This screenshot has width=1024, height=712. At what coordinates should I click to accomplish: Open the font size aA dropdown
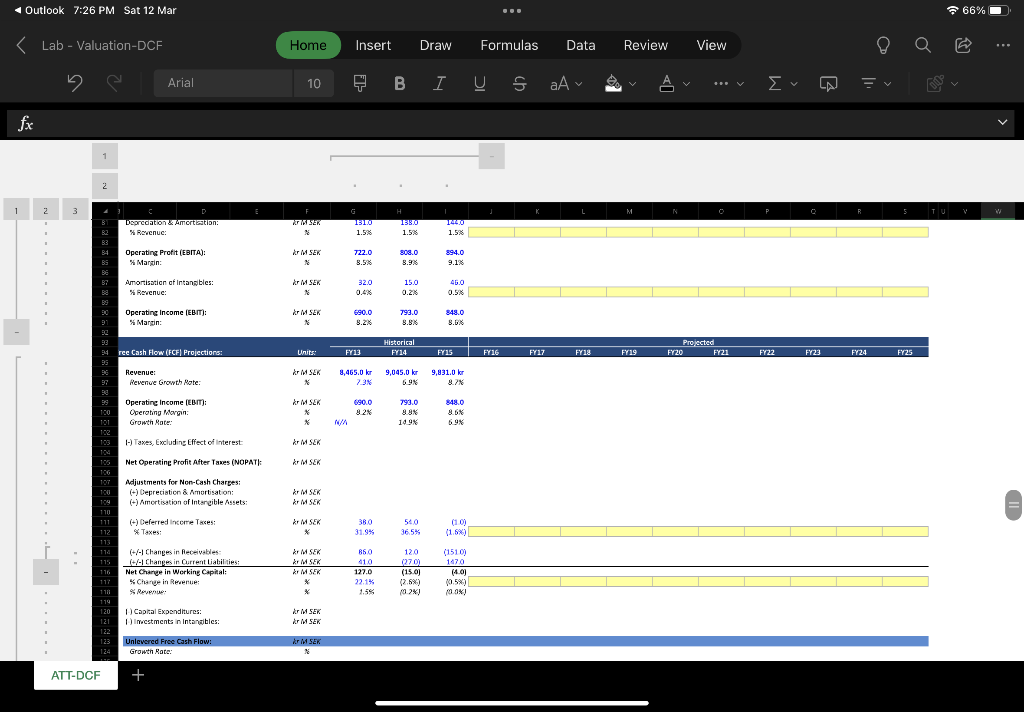[566, 84]
